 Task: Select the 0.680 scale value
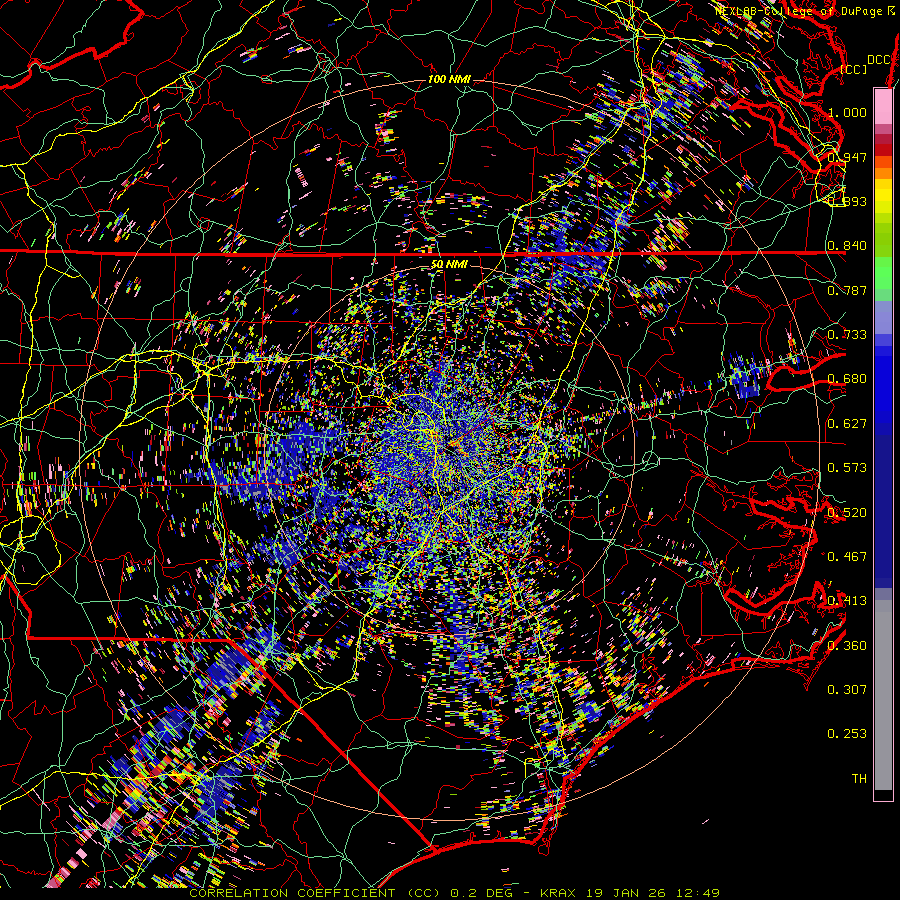847,379
